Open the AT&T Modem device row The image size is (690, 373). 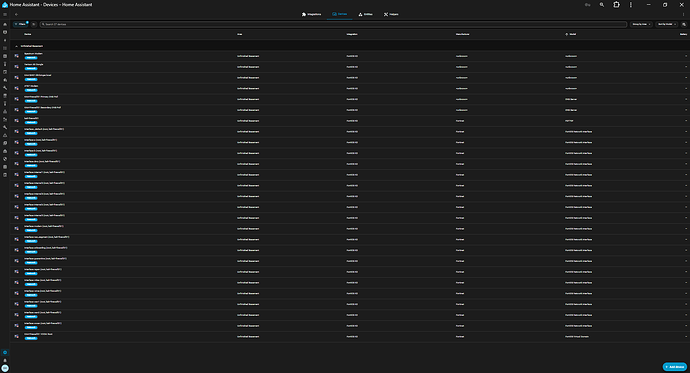350,88
